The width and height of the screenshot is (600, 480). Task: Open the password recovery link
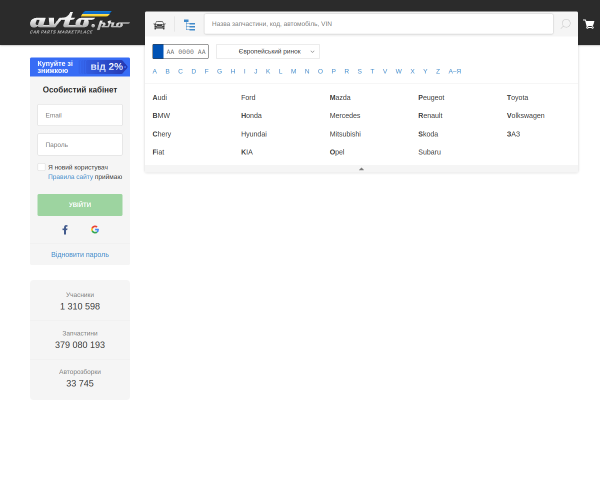click(x=80, y=255)
